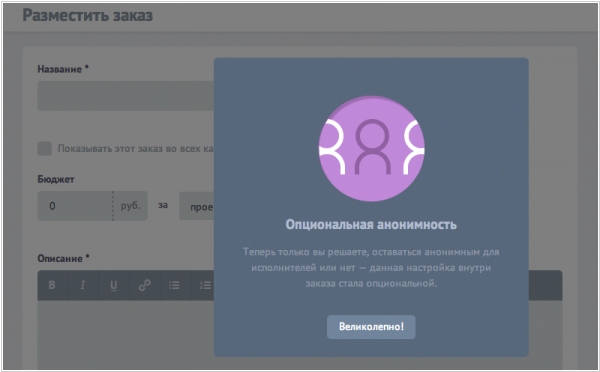Focus the budget amount field showing 0
600x372 pixels.
75,206
